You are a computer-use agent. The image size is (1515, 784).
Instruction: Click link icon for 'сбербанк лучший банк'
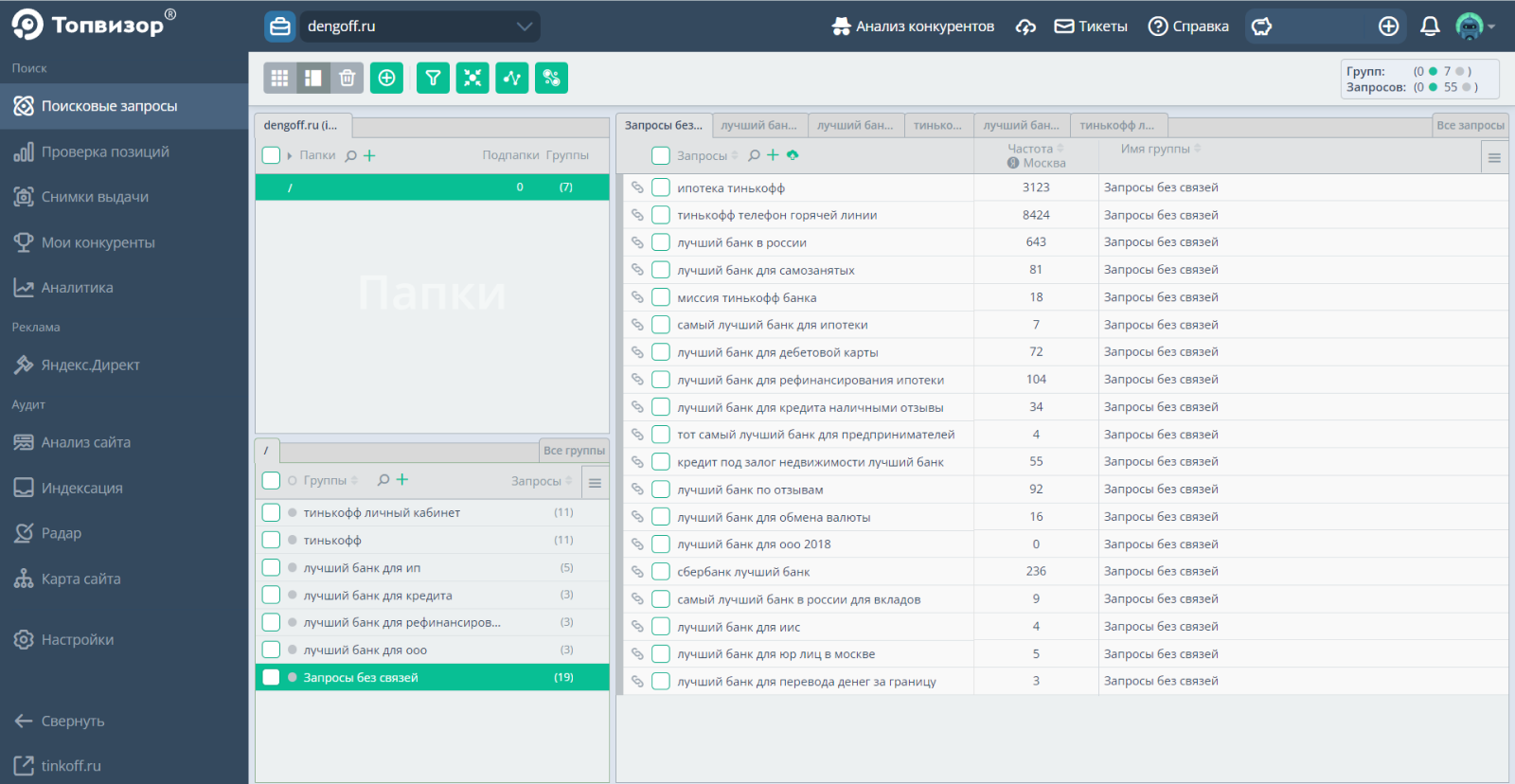click(x=637, y=572)
